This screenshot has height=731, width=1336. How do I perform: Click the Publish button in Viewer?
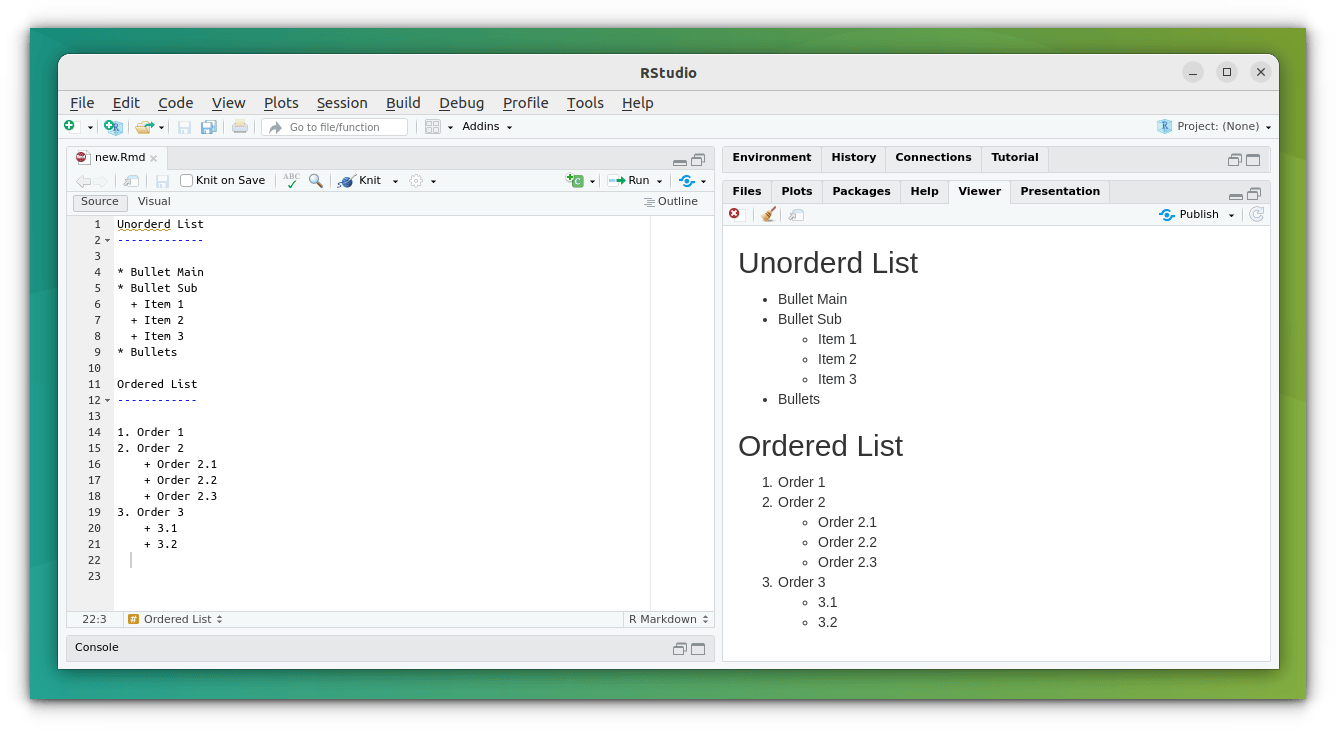coord(1190,214)
